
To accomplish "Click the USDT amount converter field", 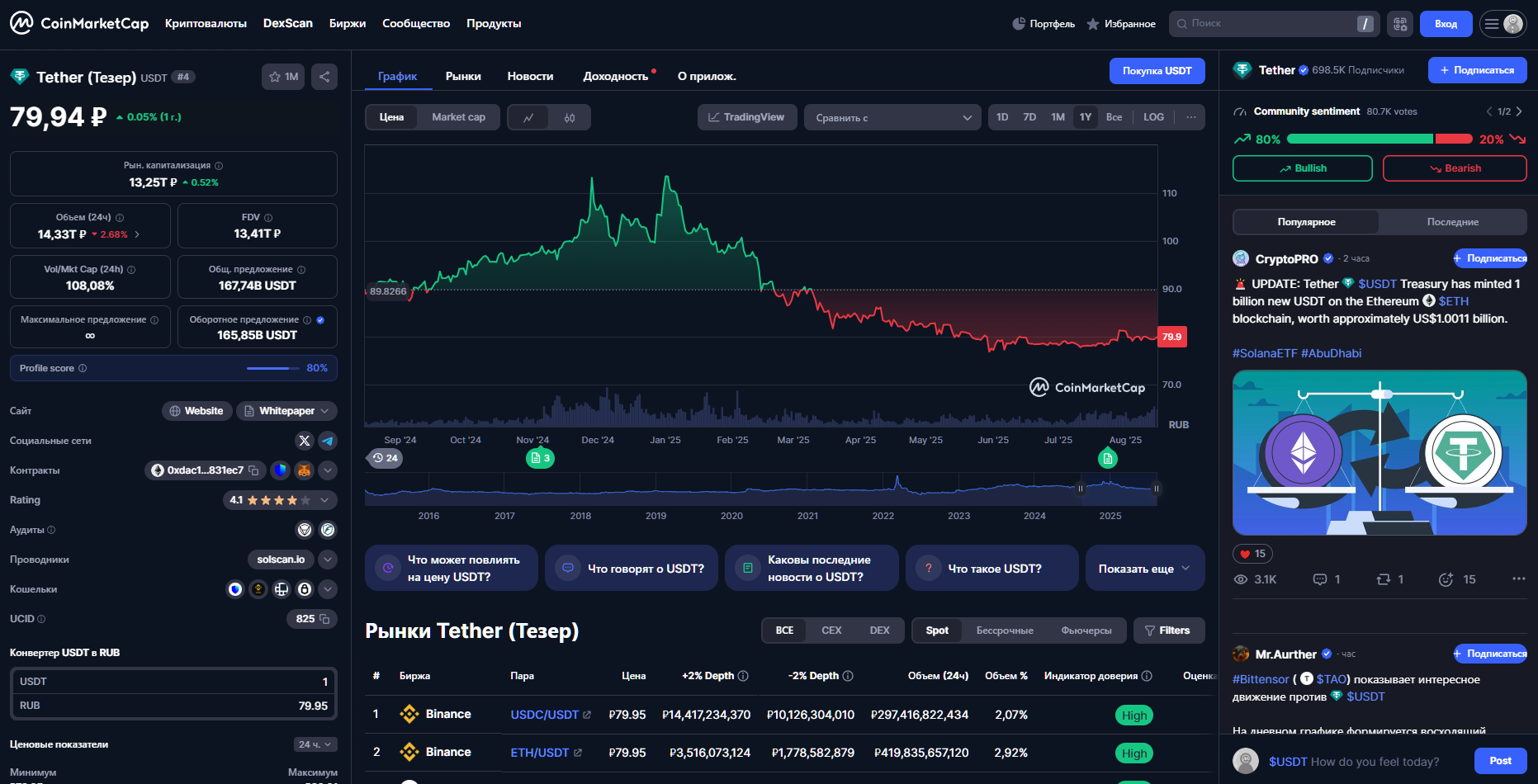I will point(173,682).
